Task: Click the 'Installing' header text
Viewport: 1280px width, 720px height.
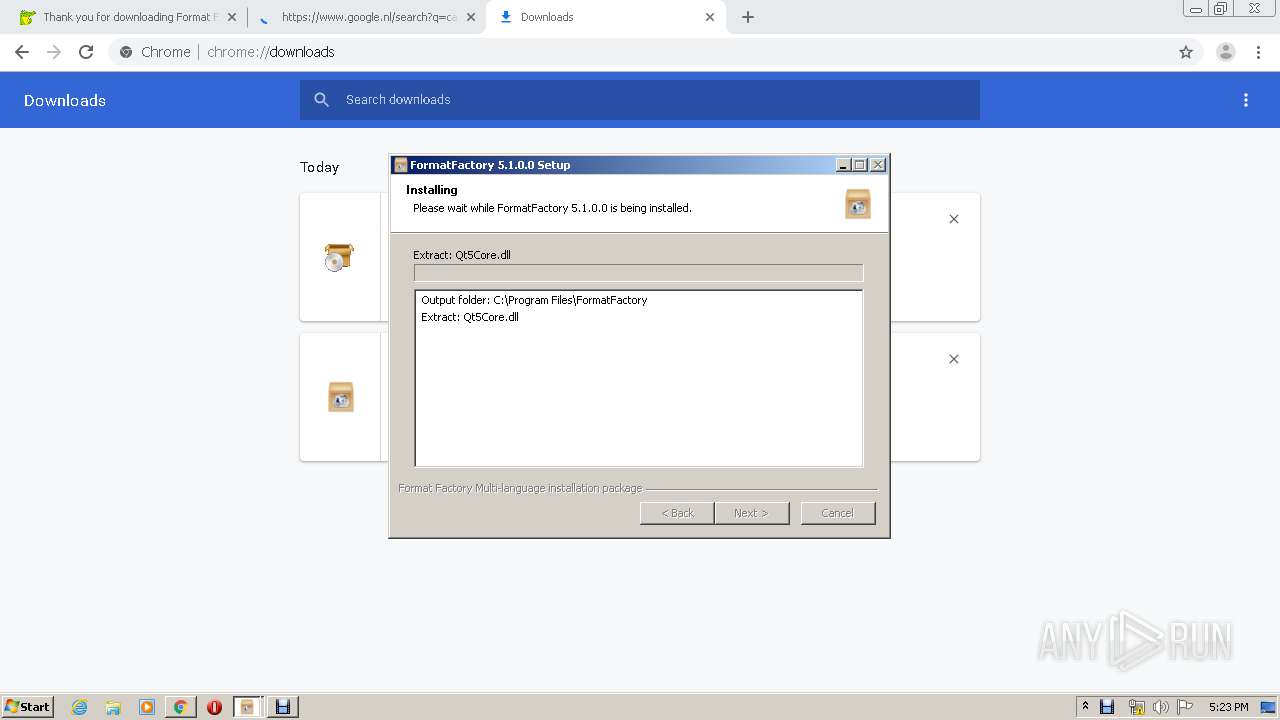Action: 432,190
